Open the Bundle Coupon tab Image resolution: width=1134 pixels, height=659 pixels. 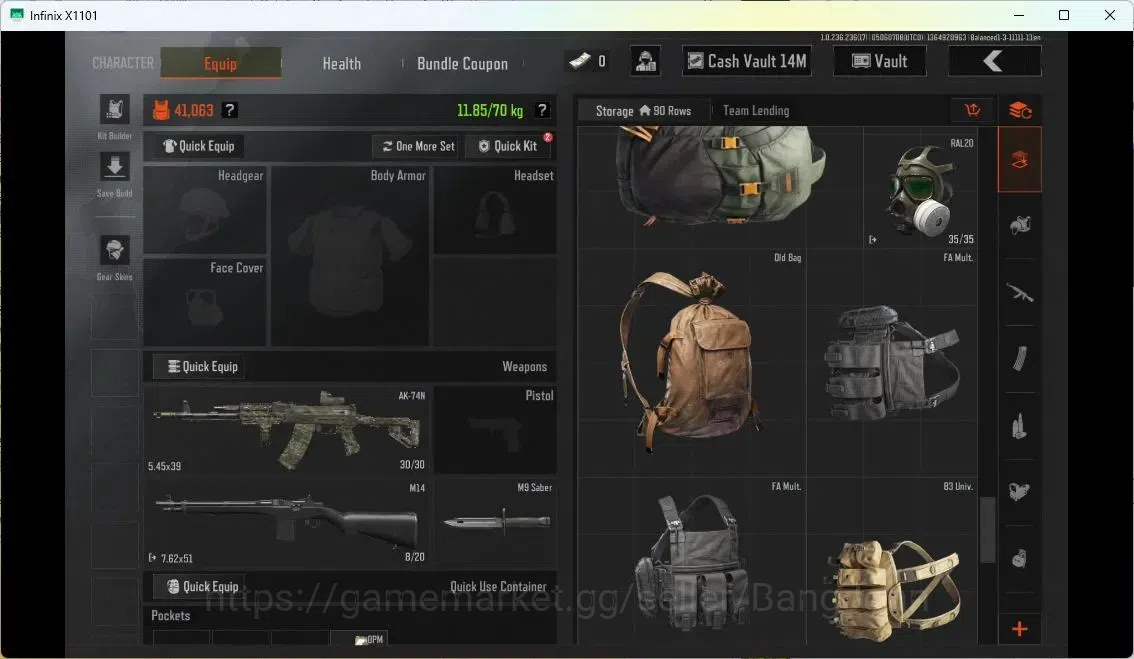point(462,64)
